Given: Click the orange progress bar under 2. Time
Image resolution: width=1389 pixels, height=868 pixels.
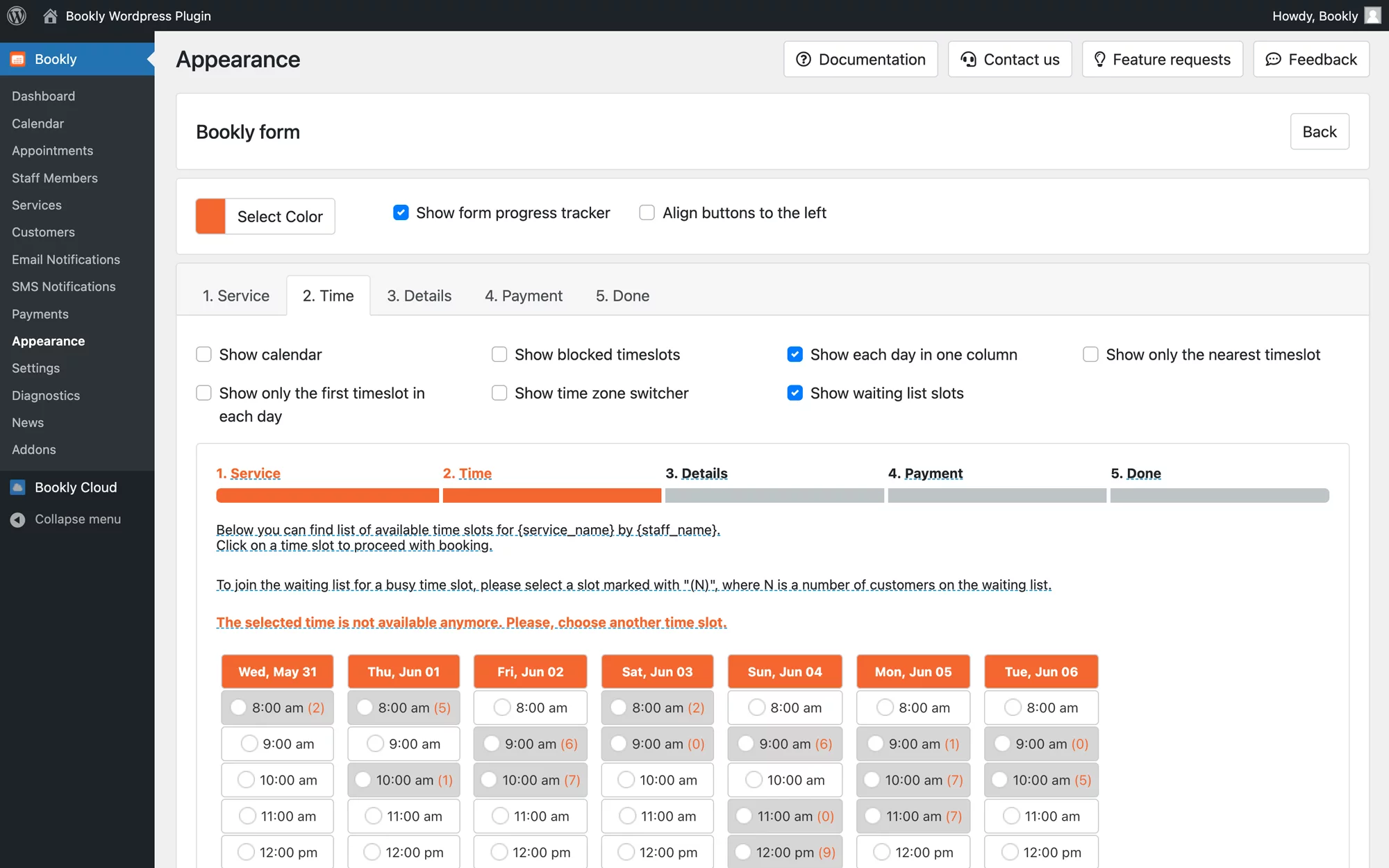Looking at the screenshot, I should point(552,495).
